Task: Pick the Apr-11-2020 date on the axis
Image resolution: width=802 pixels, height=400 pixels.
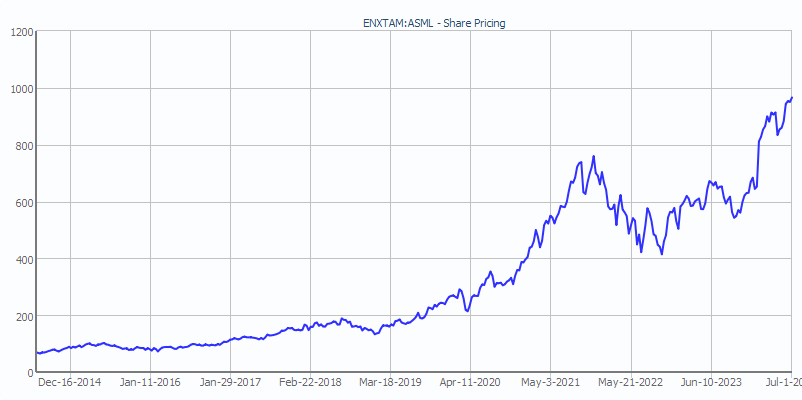Action: [x=470, y=382]
